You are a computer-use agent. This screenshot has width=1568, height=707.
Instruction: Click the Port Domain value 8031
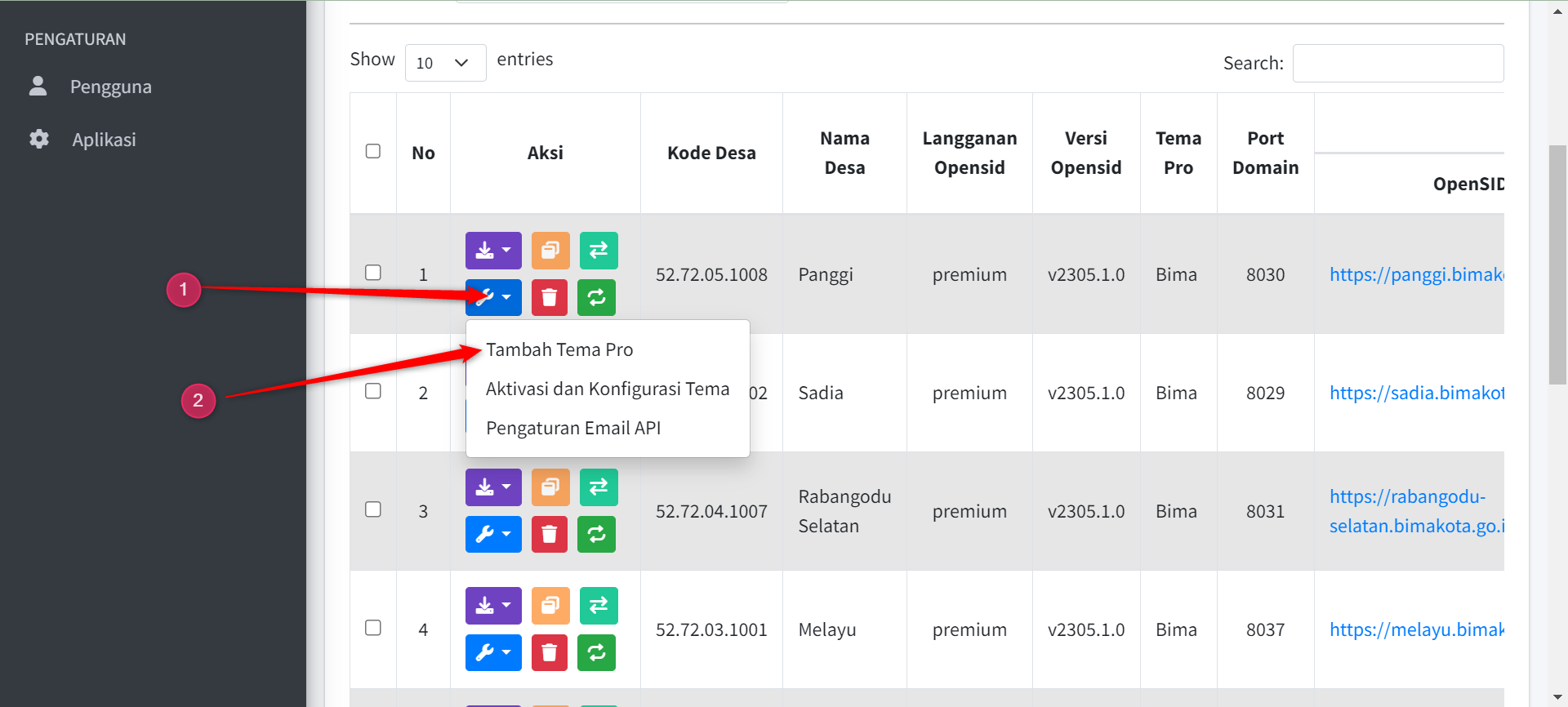tap(1265, 511)
